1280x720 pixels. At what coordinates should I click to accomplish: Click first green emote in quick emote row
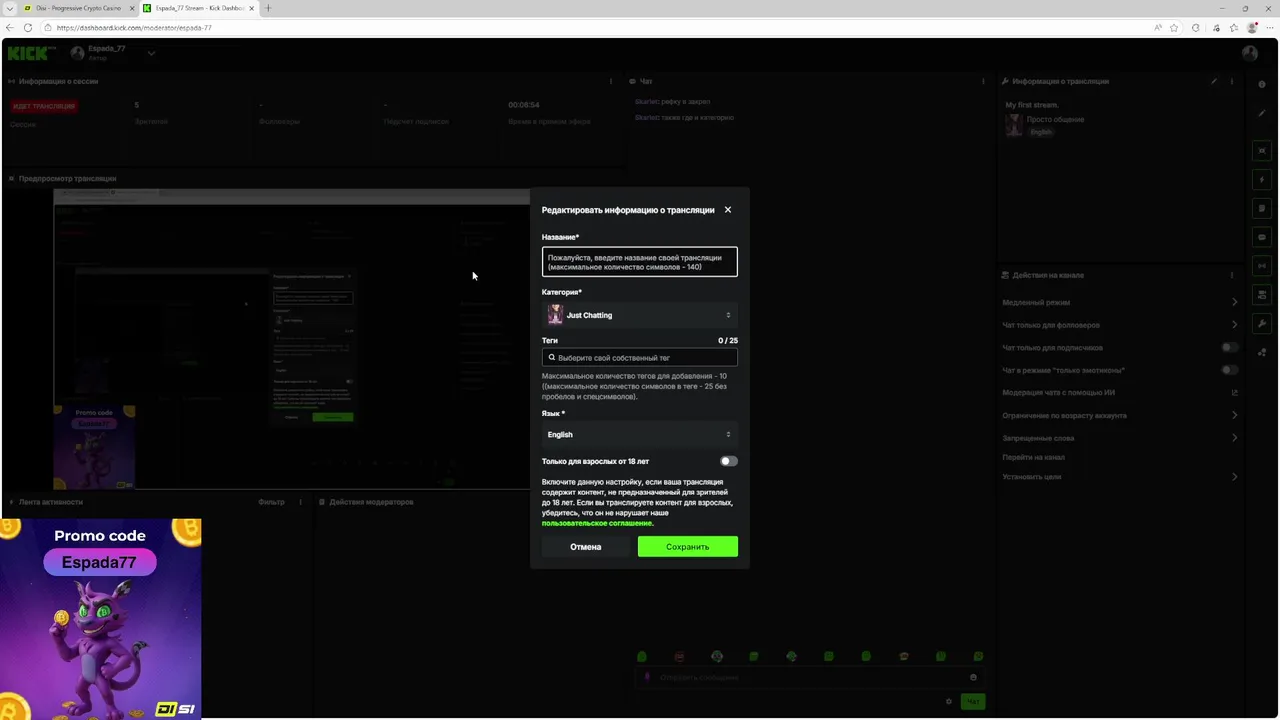click(x=642, y=657)
